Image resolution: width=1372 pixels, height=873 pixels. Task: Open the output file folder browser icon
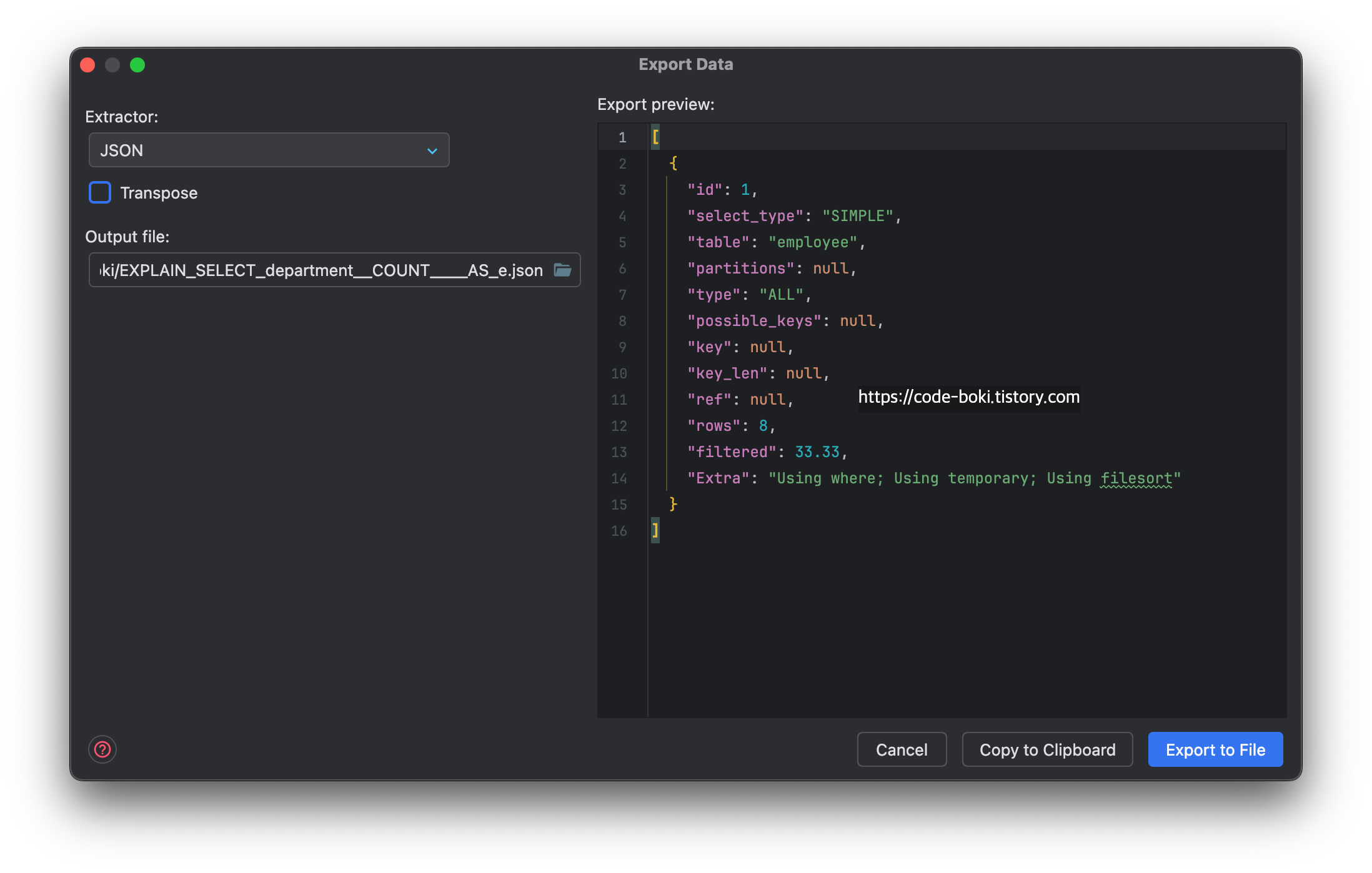click(562, 270)
